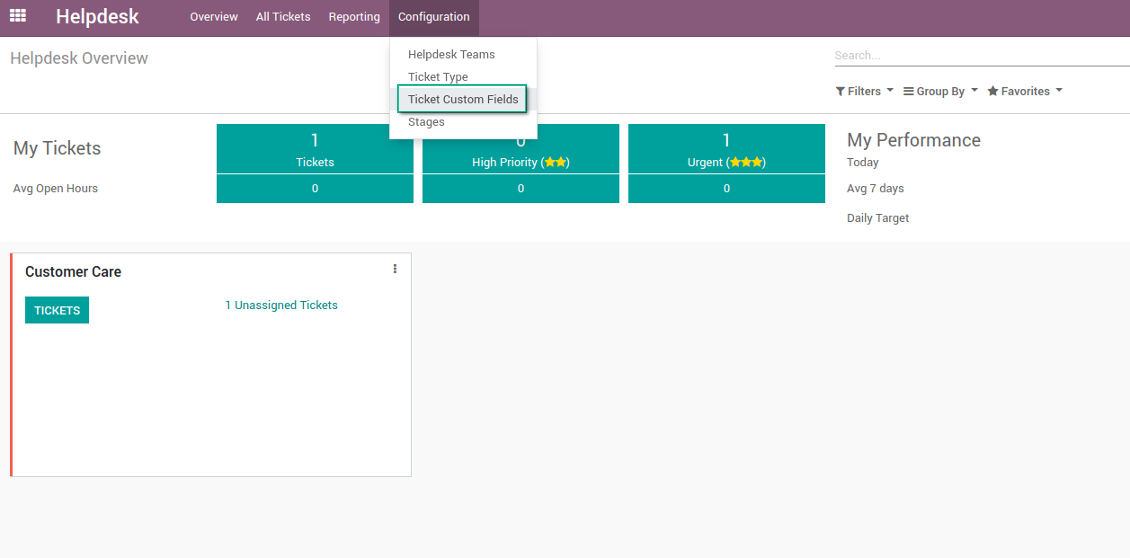The image size is (1130, 558).
Task: Focus the Search input field
Action: pos(982,56)
